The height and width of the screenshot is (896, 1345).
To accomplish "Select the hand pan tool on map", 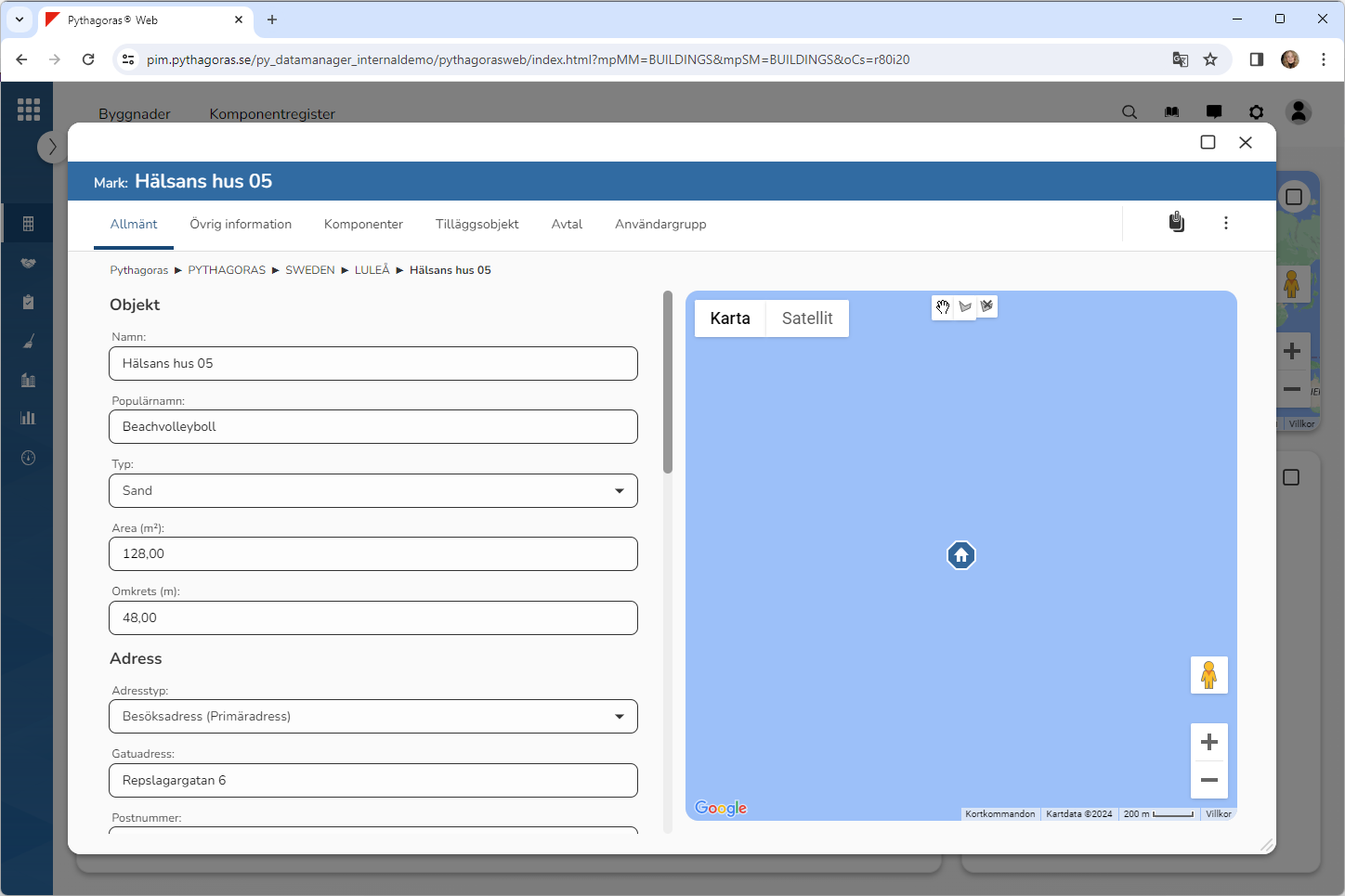I will pos(943,306).
